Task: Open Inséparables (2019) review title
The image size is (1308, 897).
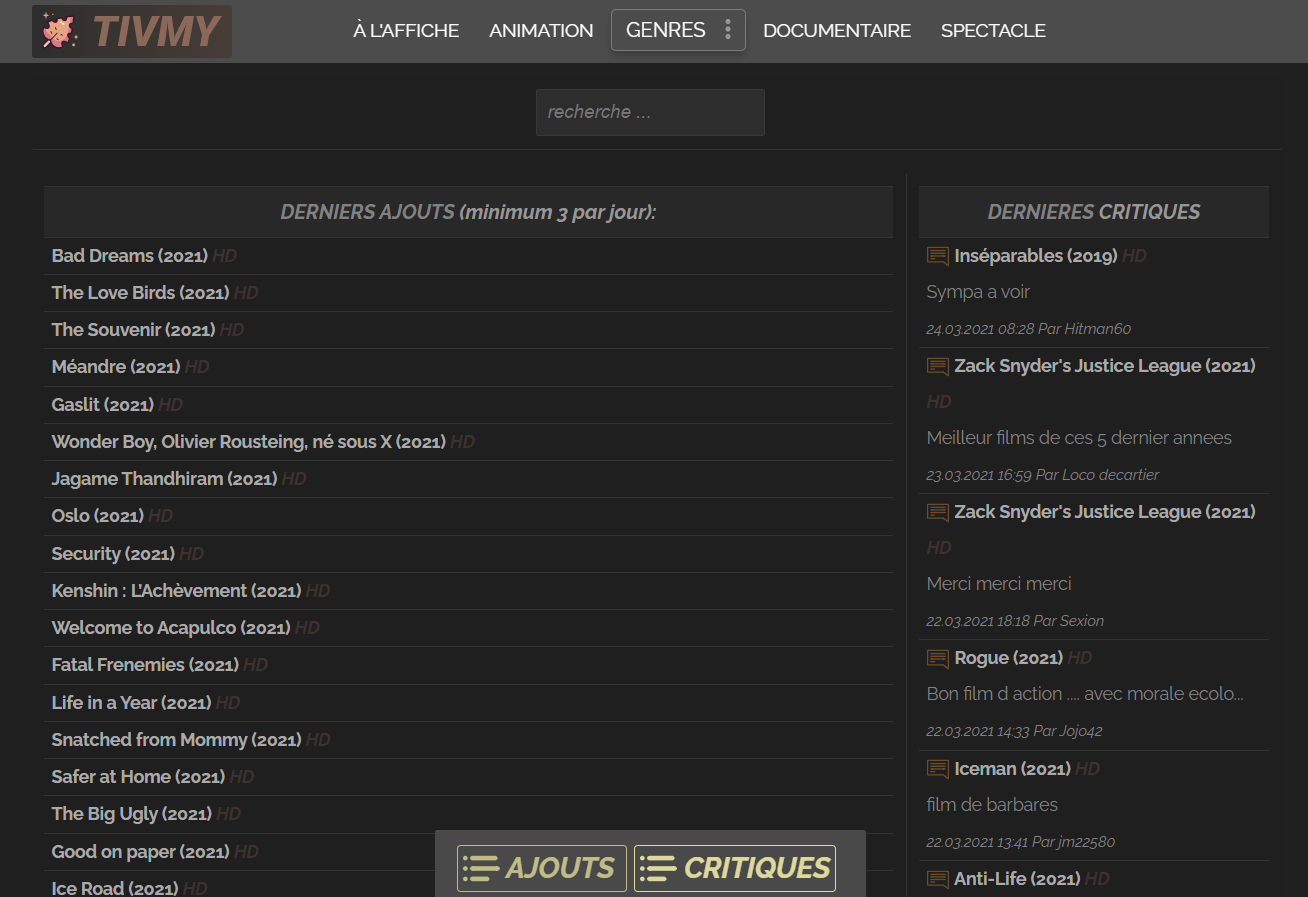Action: click(x=1036, y=256)
